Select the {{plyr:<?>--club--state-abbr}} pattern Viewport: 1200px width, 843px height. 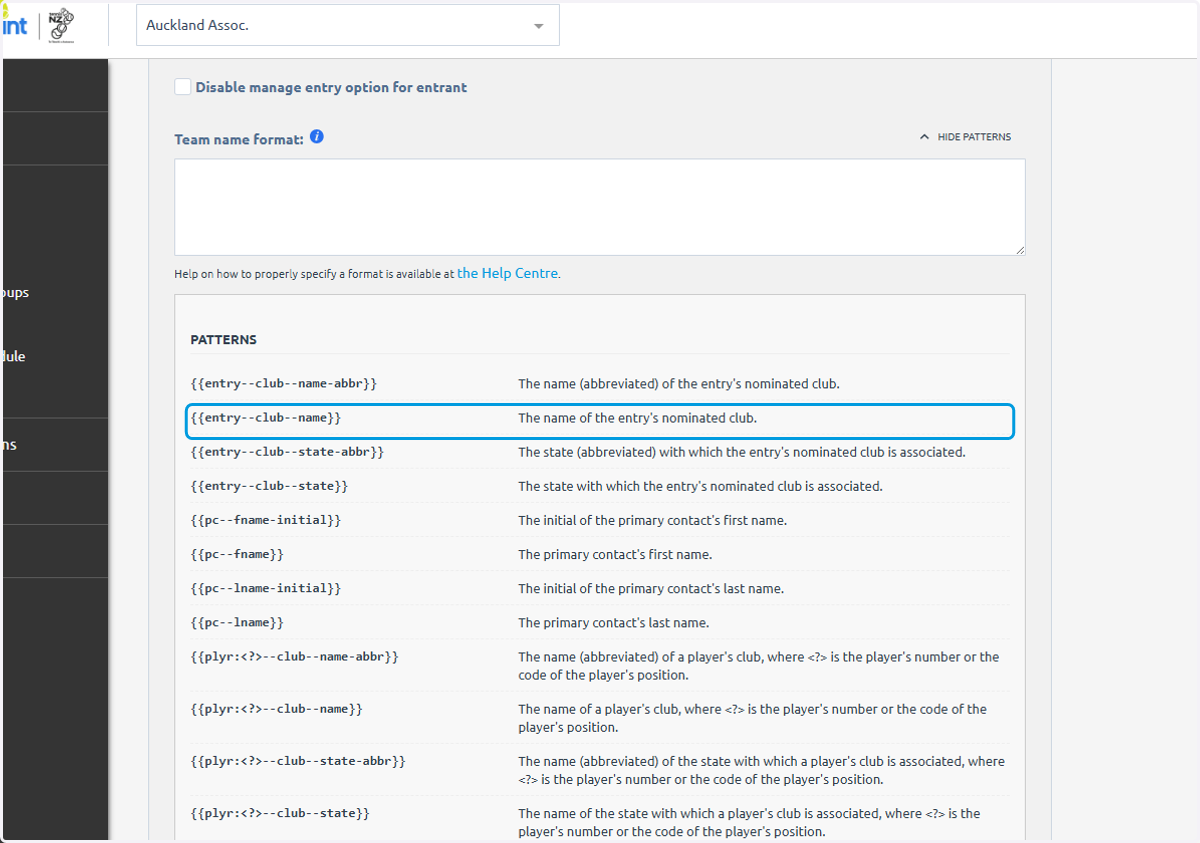point(298,761)
